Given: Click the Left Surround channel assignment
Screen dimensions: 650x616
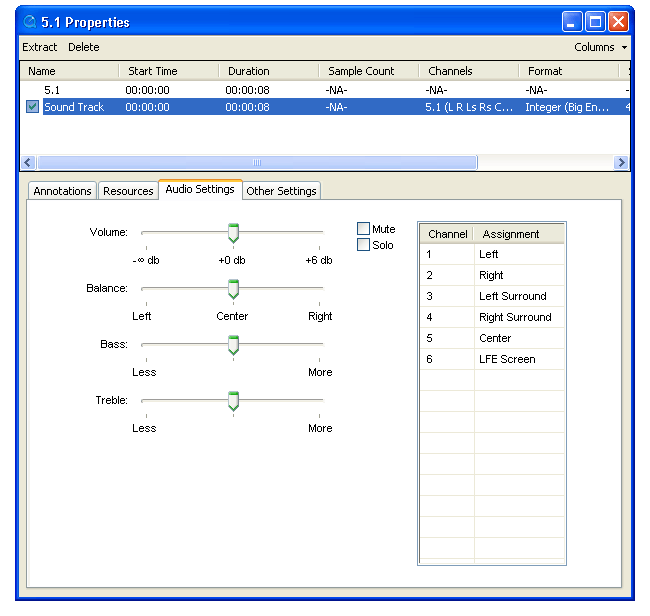Looking at the screenshot, I should coord(512,296).
